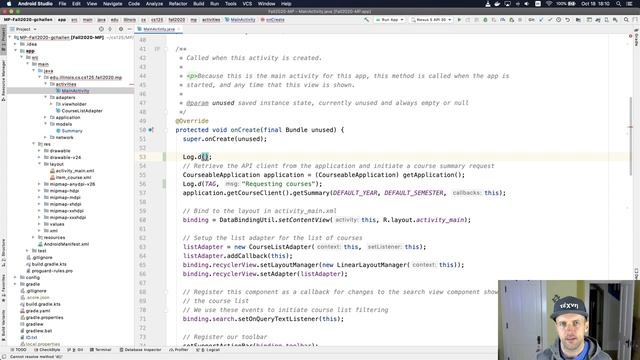Click onCreate in navigation breadcrumb

tap(273, 20)
